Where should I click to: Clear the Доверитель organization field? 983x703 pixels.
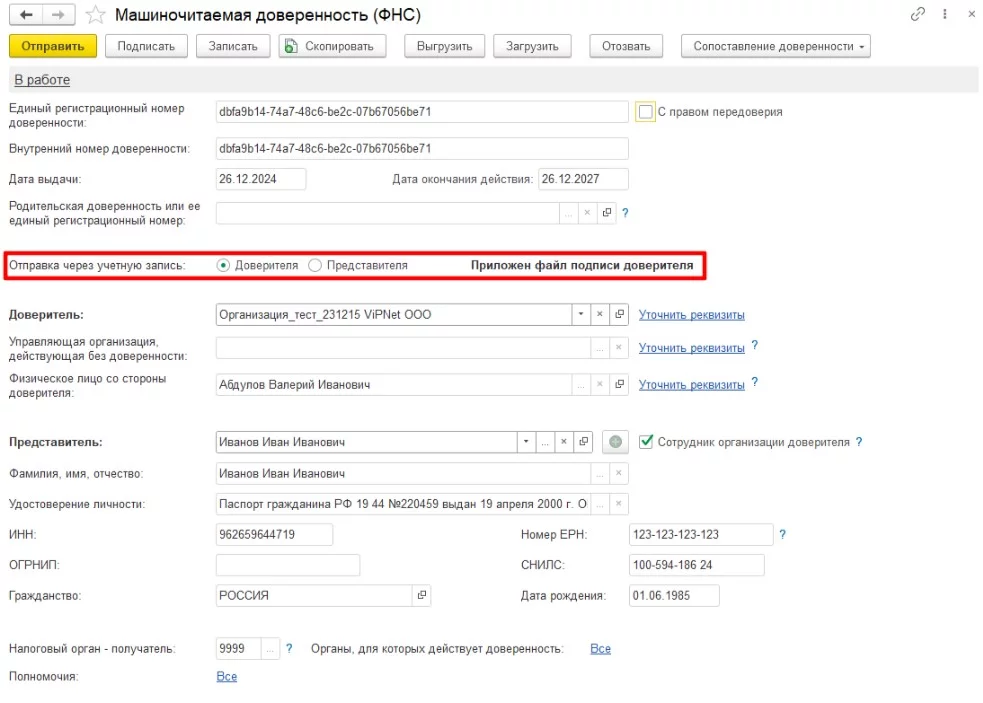(x=599, y=314)
